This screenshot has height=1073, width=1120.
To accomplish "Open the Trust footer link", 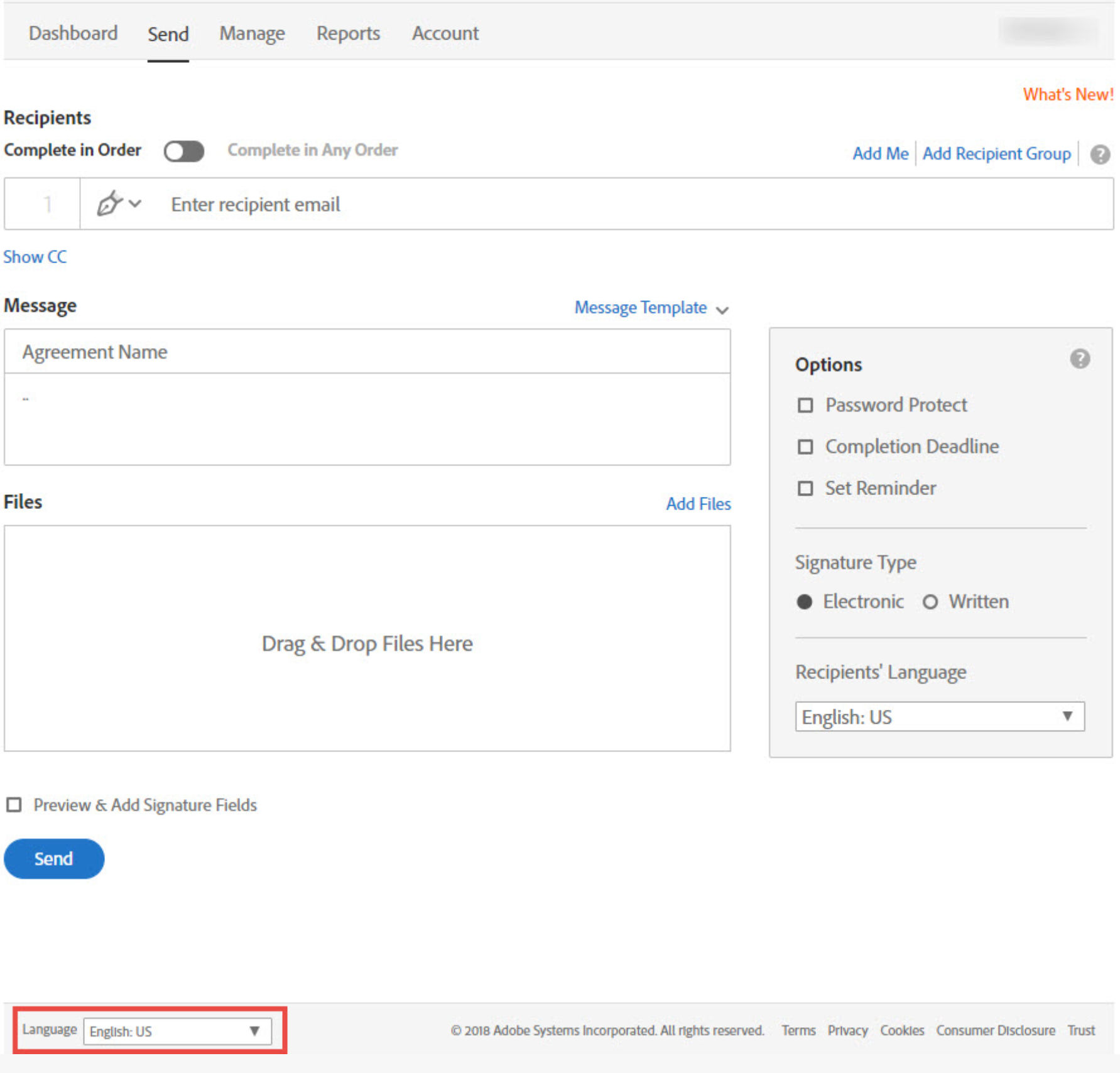I will [x=1080, y=1030].
